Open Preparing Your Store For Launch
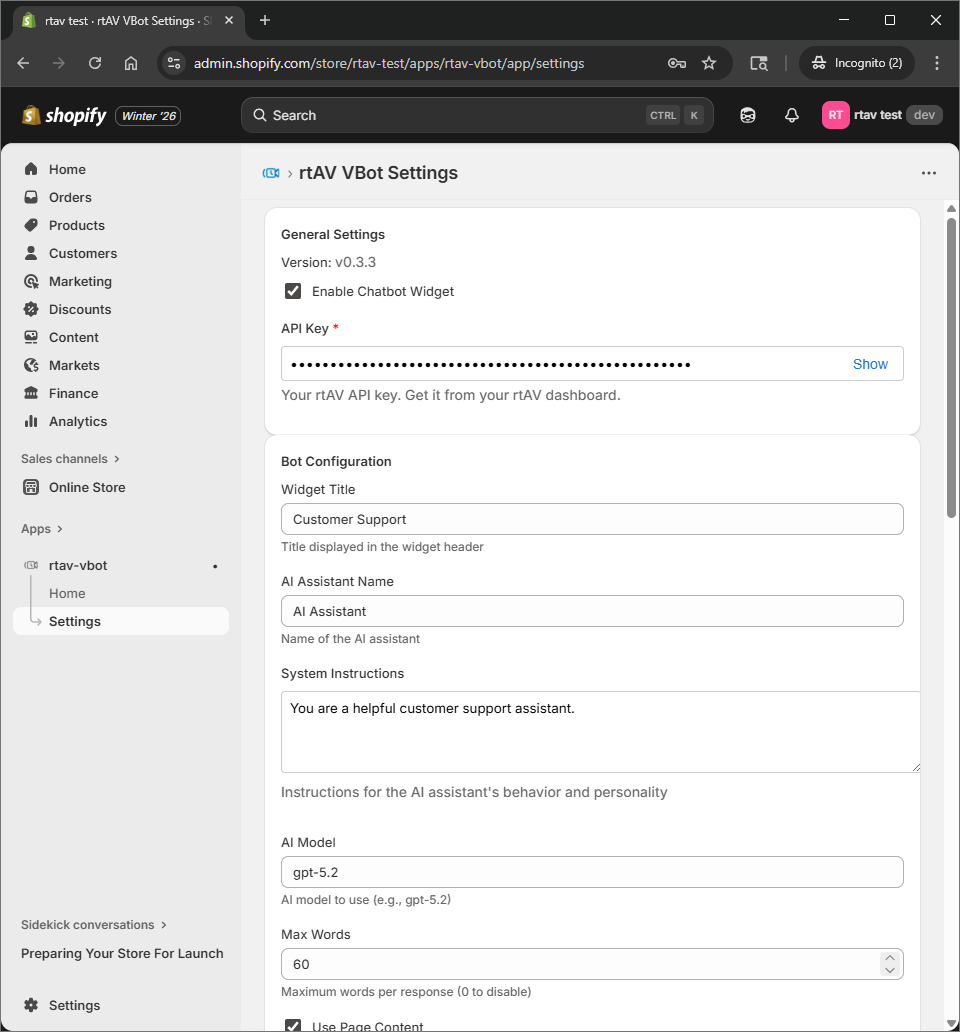 point(121,953)
